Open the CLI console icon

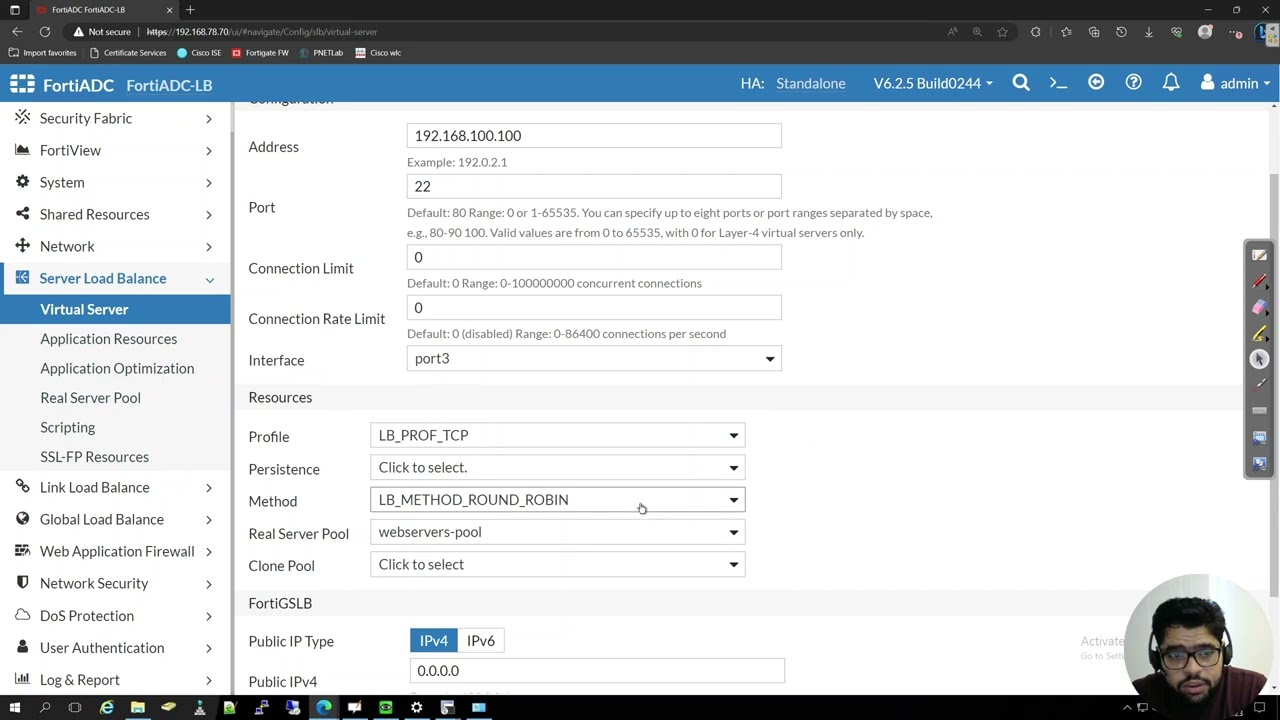tap(1058, 83)
